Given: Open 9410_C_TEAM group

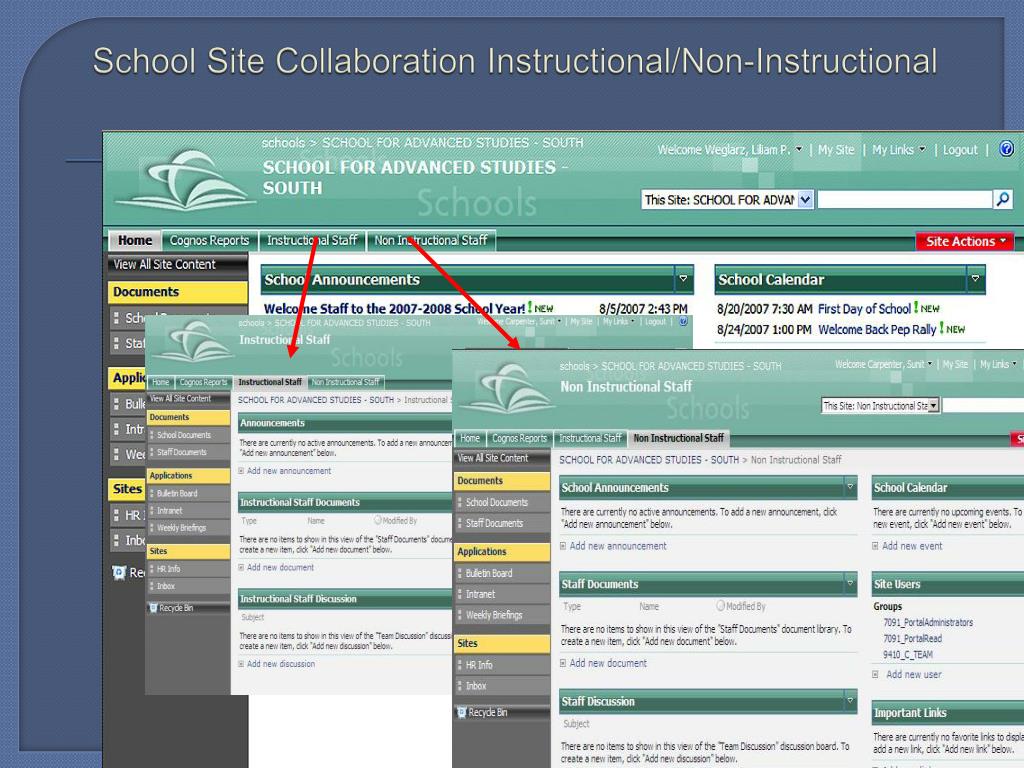Looking at the screenshot, I should [x=908, y=654].
